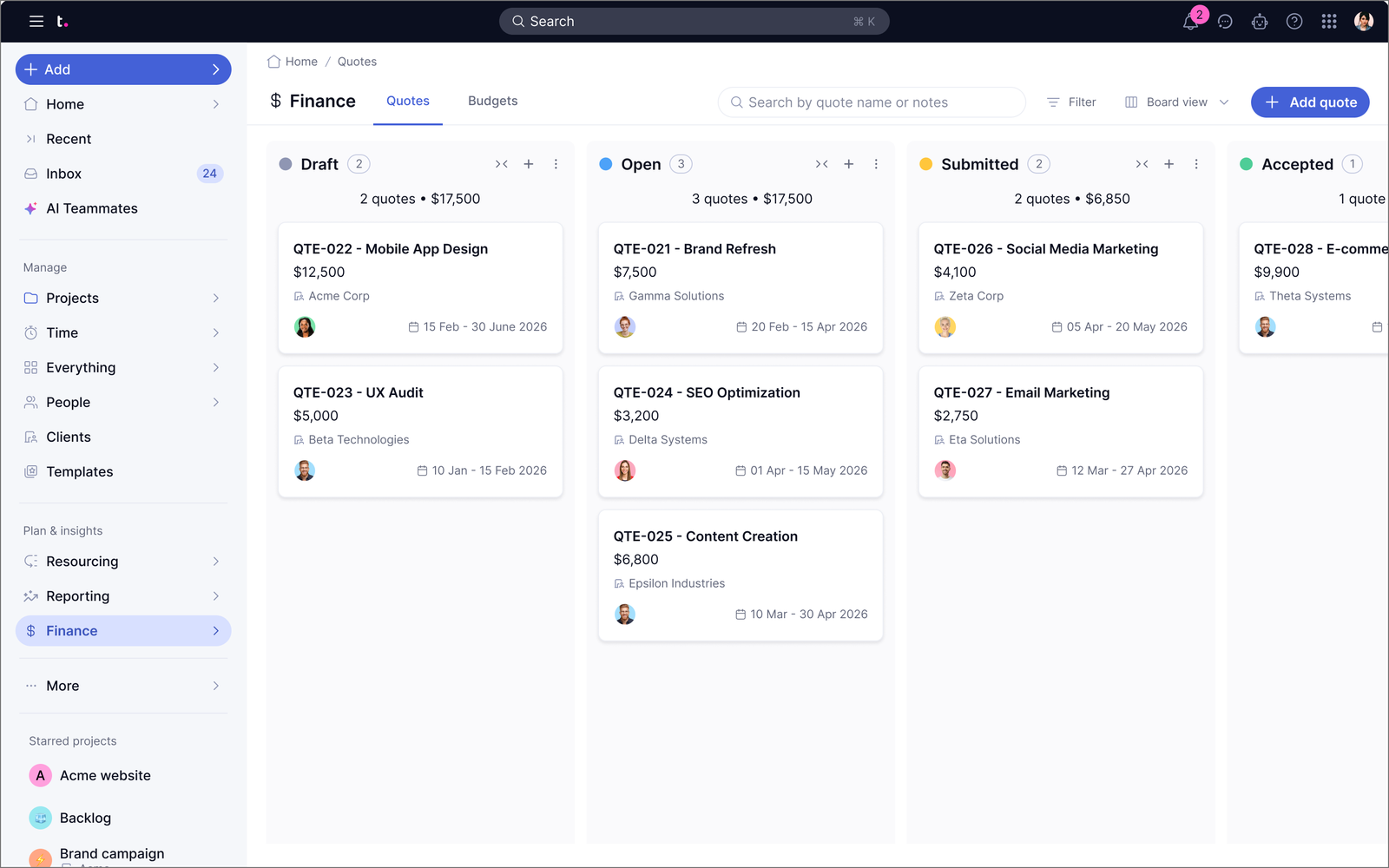Viewport: 1389px width, 868px height.
Task: Open Clients in the sidebar
Action: (x=123, y=437)
